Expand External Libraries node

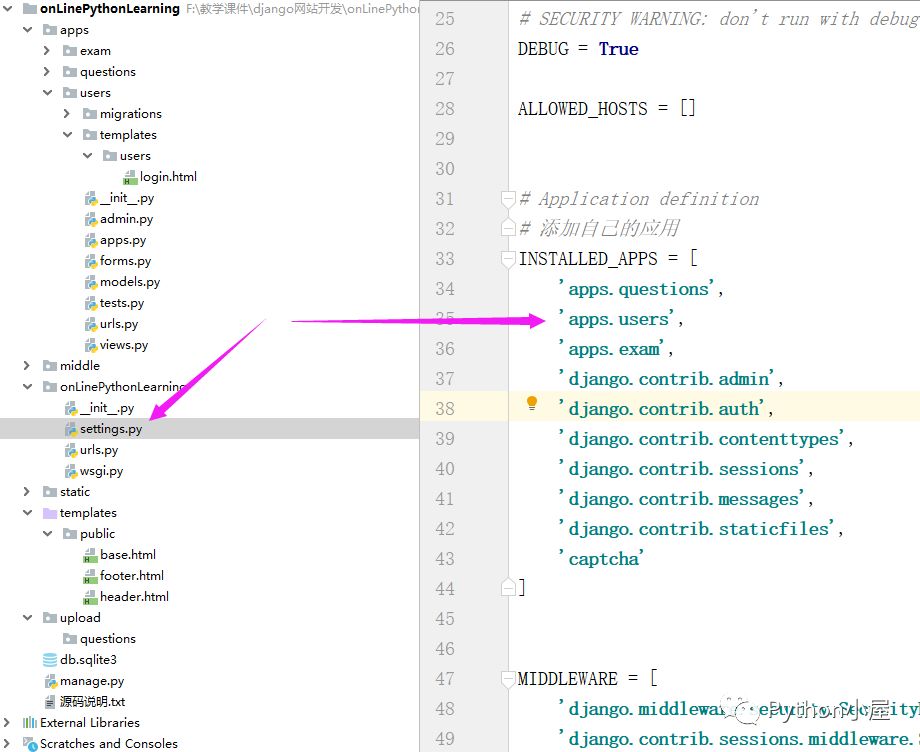7,722
